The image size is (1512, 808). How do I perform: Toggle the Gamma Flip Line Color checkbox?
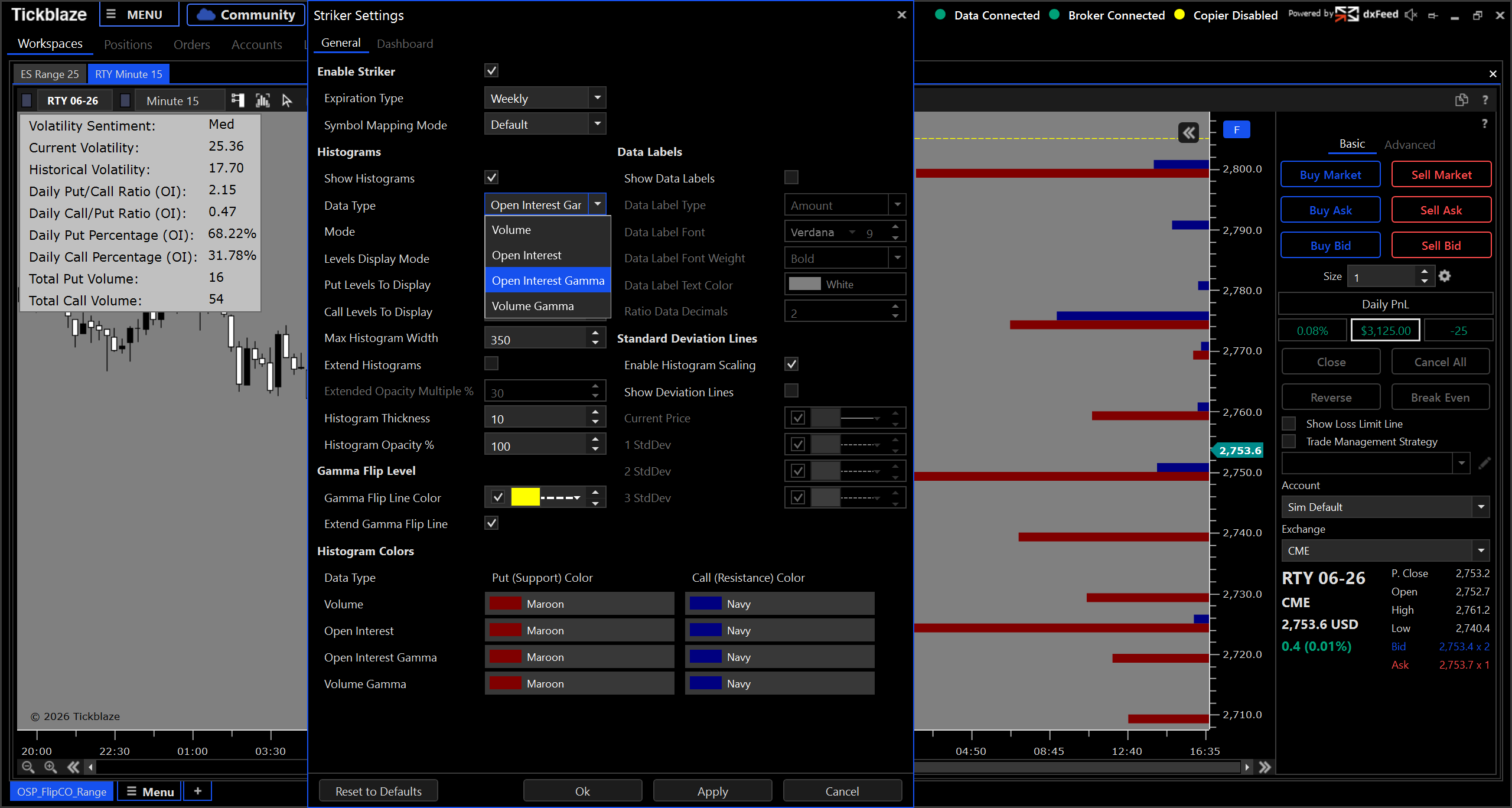click(x=498, y=497)
